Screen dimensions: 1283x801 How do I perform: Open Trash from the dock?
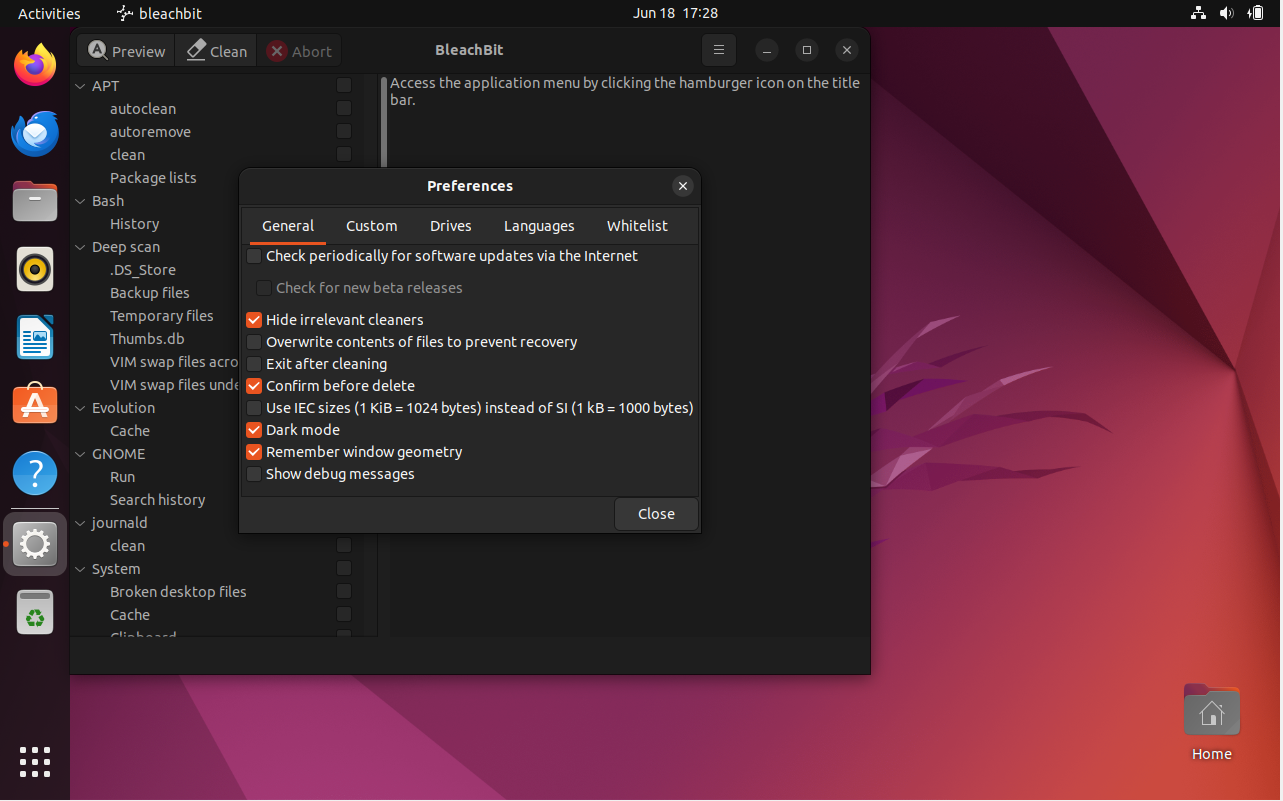35,612
